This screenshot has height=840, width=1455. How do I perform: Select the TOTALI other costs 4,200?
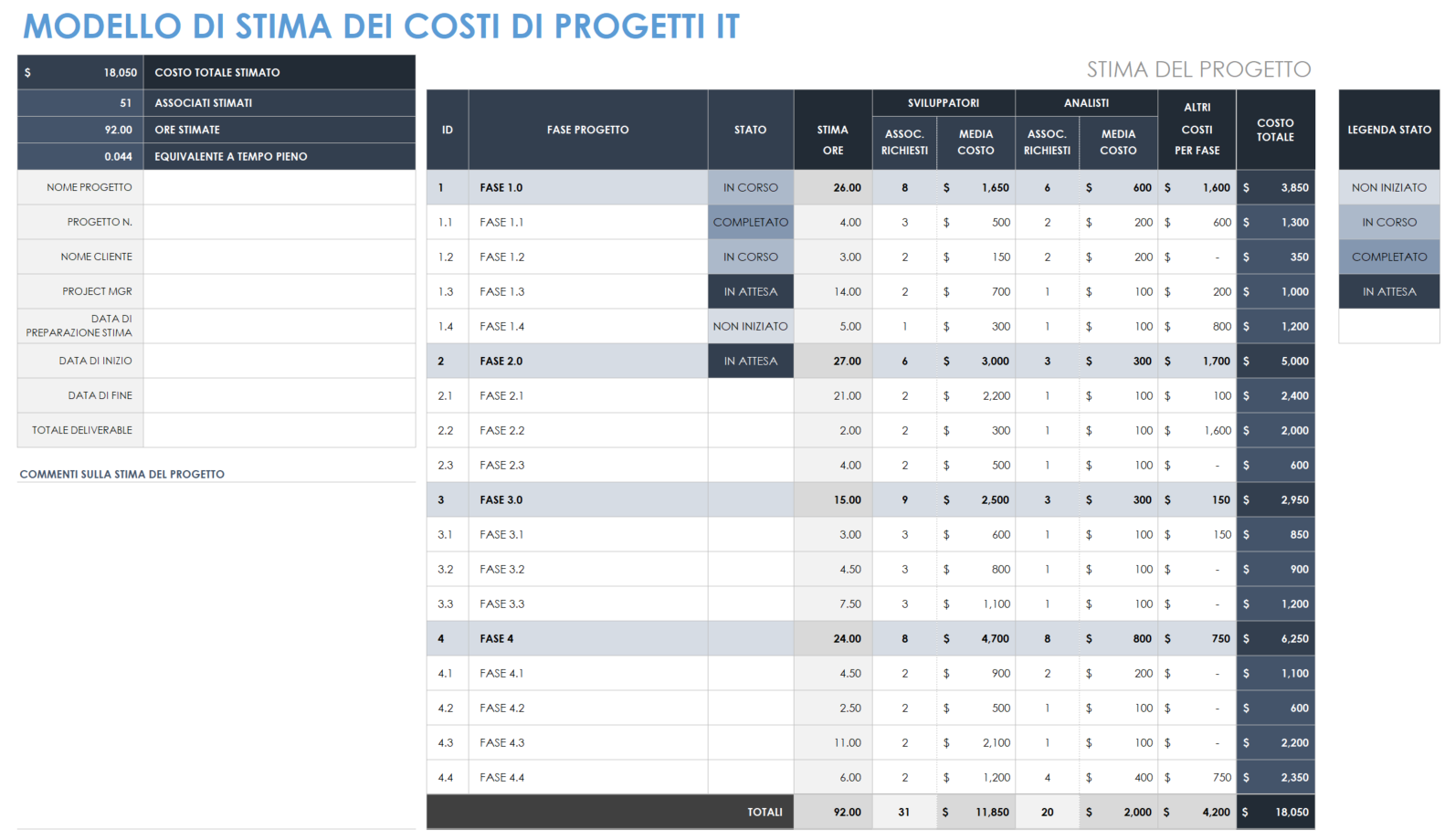pyautogui.click(x=1216, y=812)
